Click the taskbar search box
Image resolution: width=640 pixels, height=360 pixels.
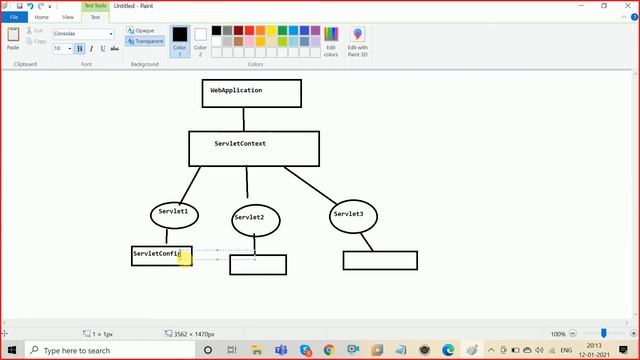click(110, 350)
